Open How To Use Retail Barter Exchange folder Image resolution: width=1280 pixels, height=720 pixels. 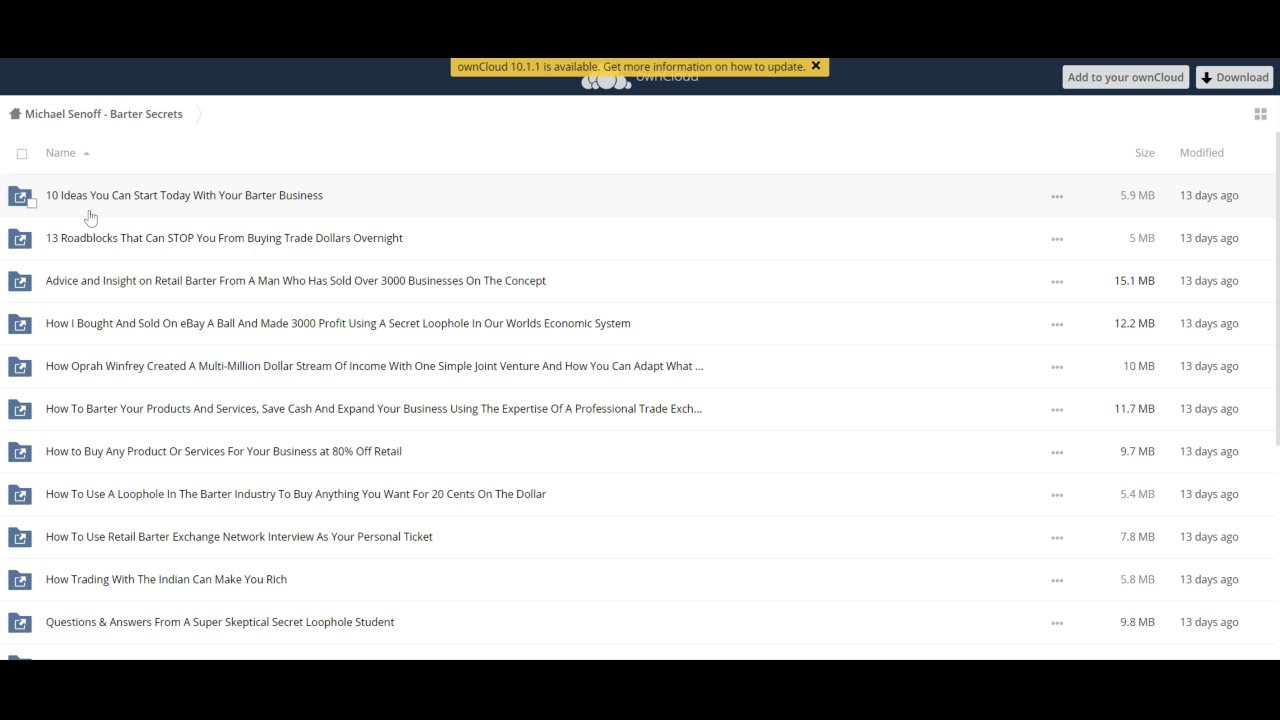point(239,537)
